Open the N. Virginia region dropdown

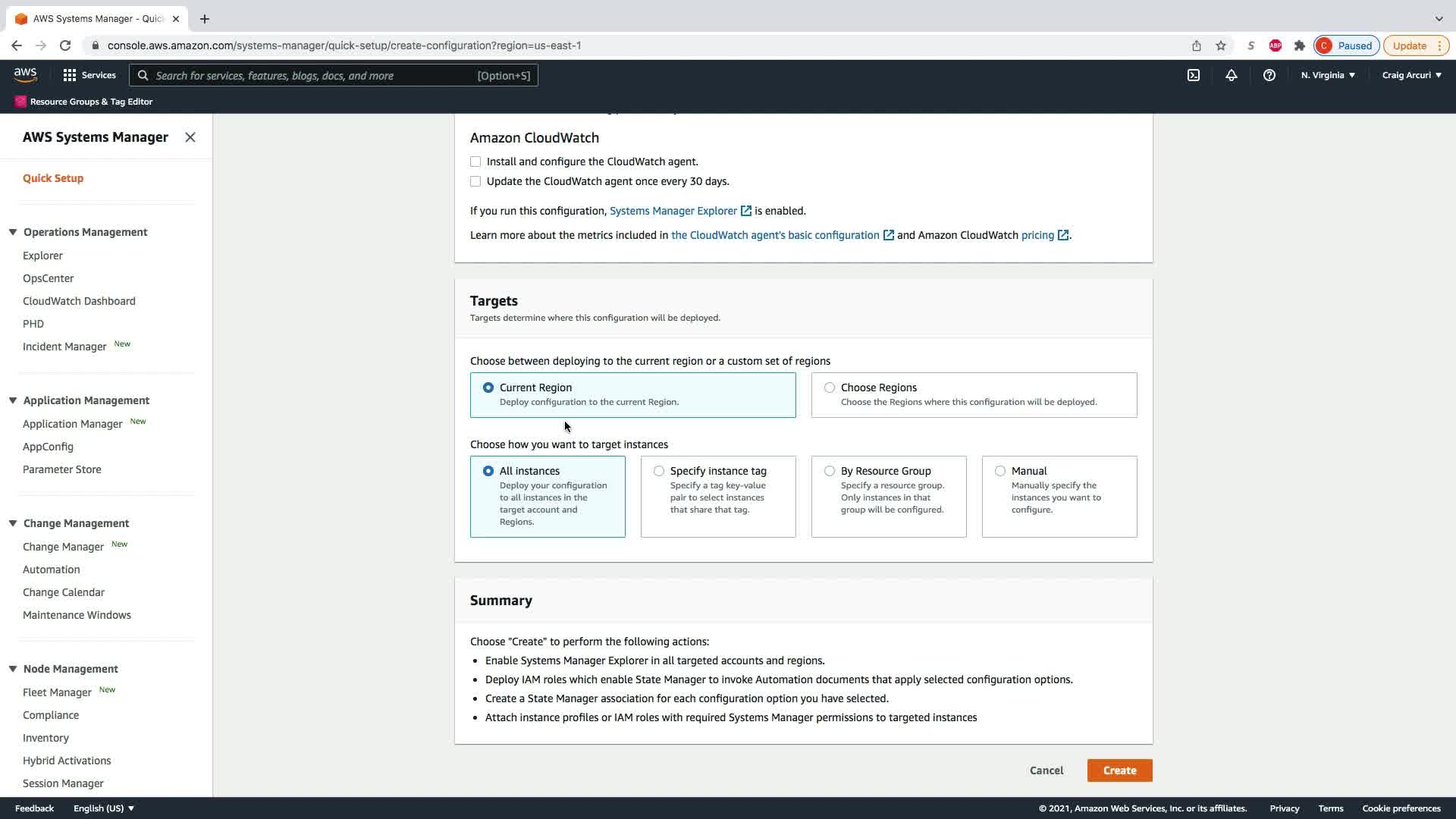[x=1328, y=75]
